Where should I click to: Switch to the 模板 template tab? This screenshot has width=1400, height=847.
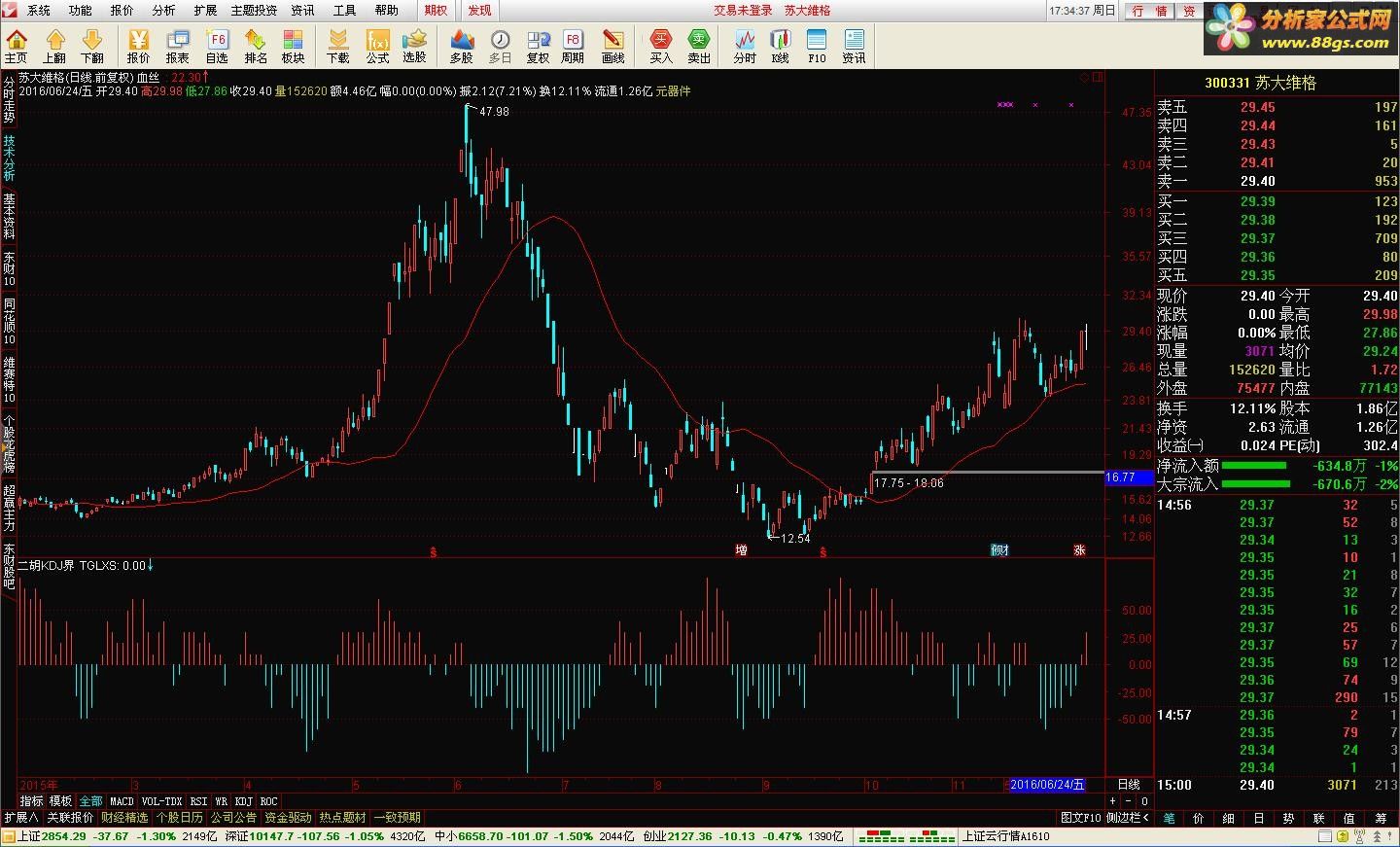60,801
